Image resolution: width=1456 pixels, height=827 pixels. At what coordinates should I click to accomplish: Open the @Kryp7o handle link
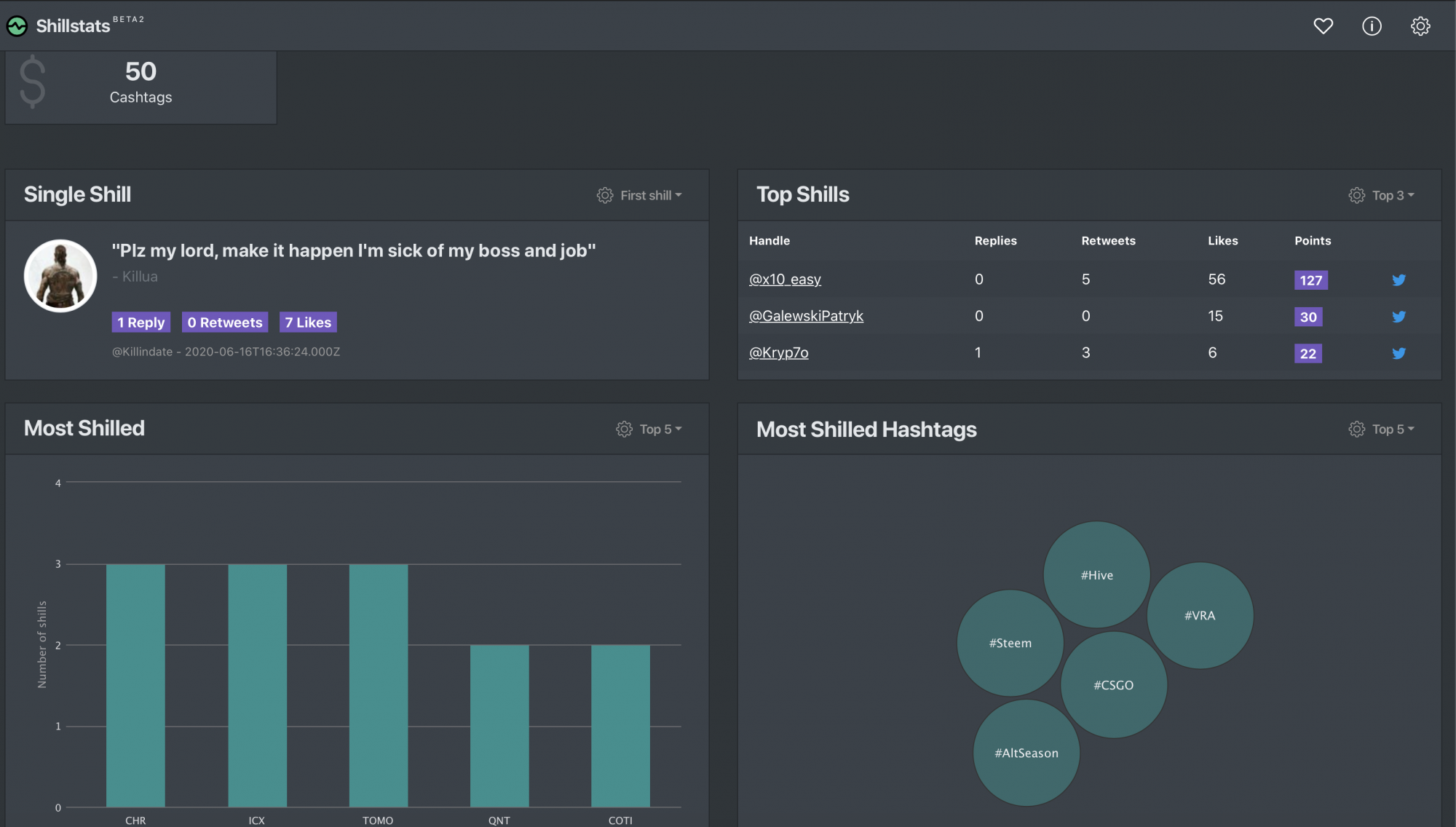tap(778, 352)
